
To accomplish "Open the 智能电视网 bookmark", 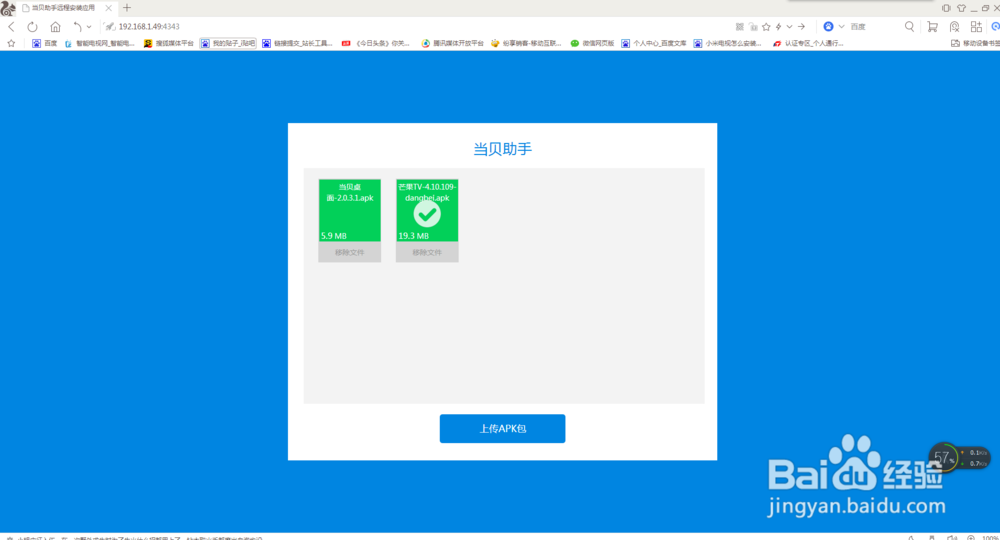I will 99,43.
